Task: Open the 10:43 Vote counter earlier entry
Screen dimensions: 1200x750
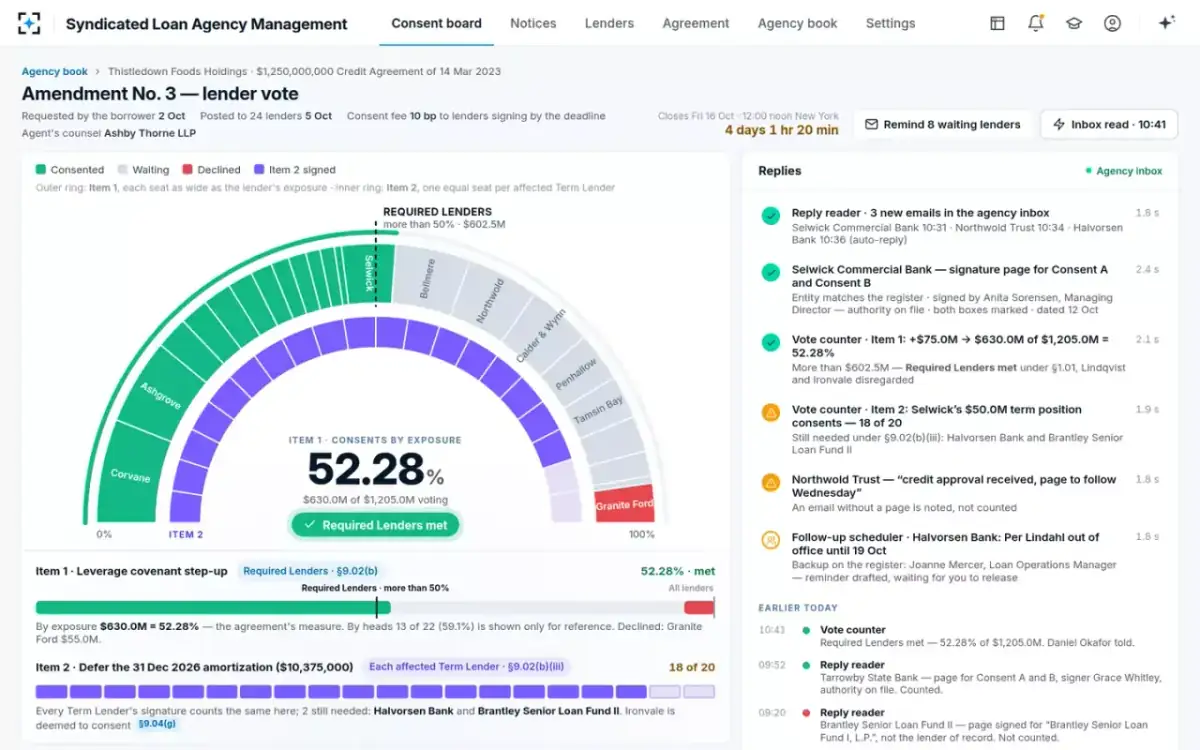Action: 960,636
